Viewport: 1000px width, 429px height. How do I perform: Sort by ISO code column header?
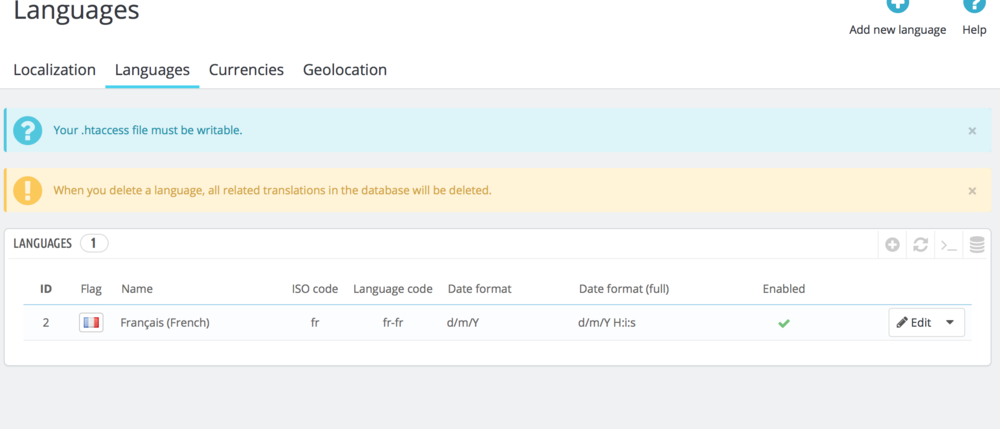click(314, 289)
